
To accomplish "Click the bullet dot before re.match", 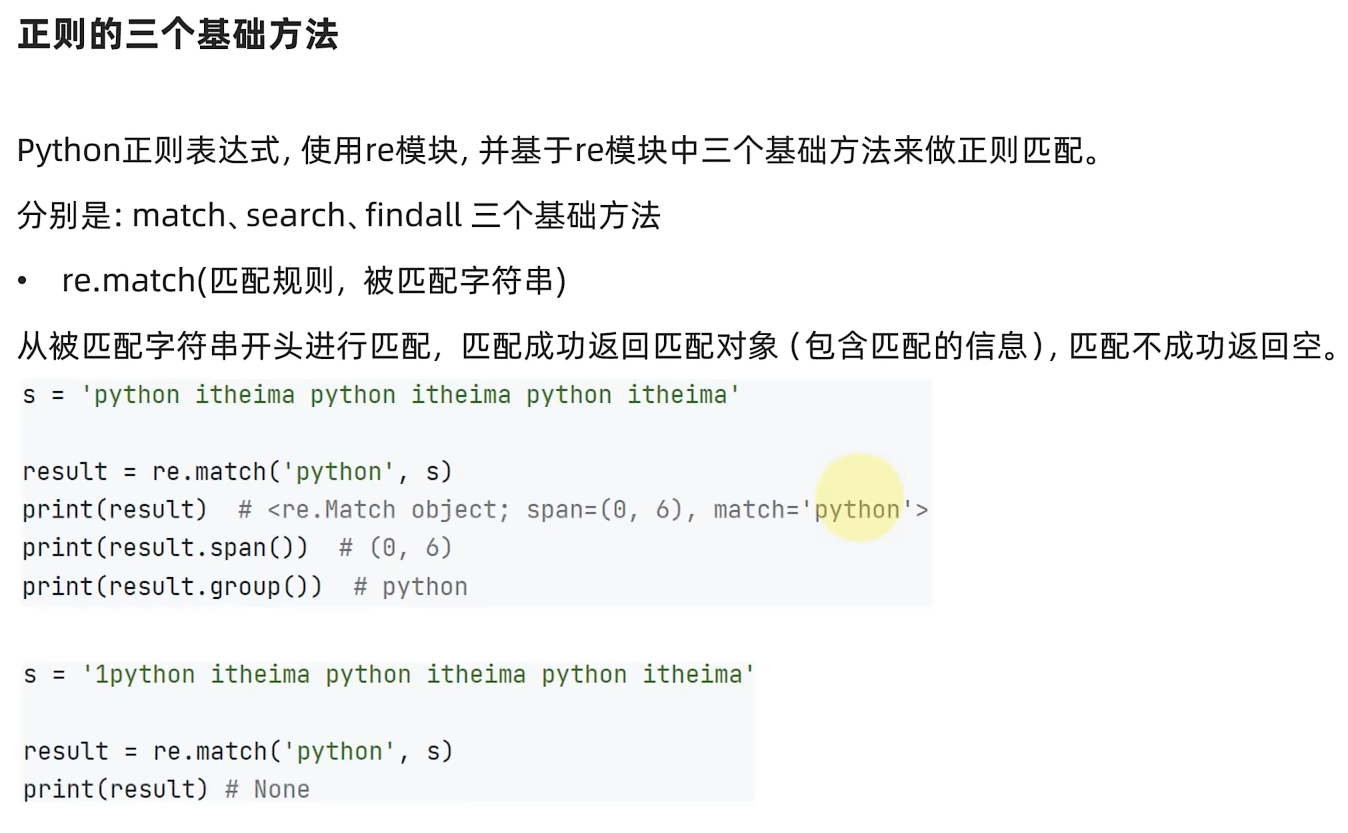I will coord(22,281).
